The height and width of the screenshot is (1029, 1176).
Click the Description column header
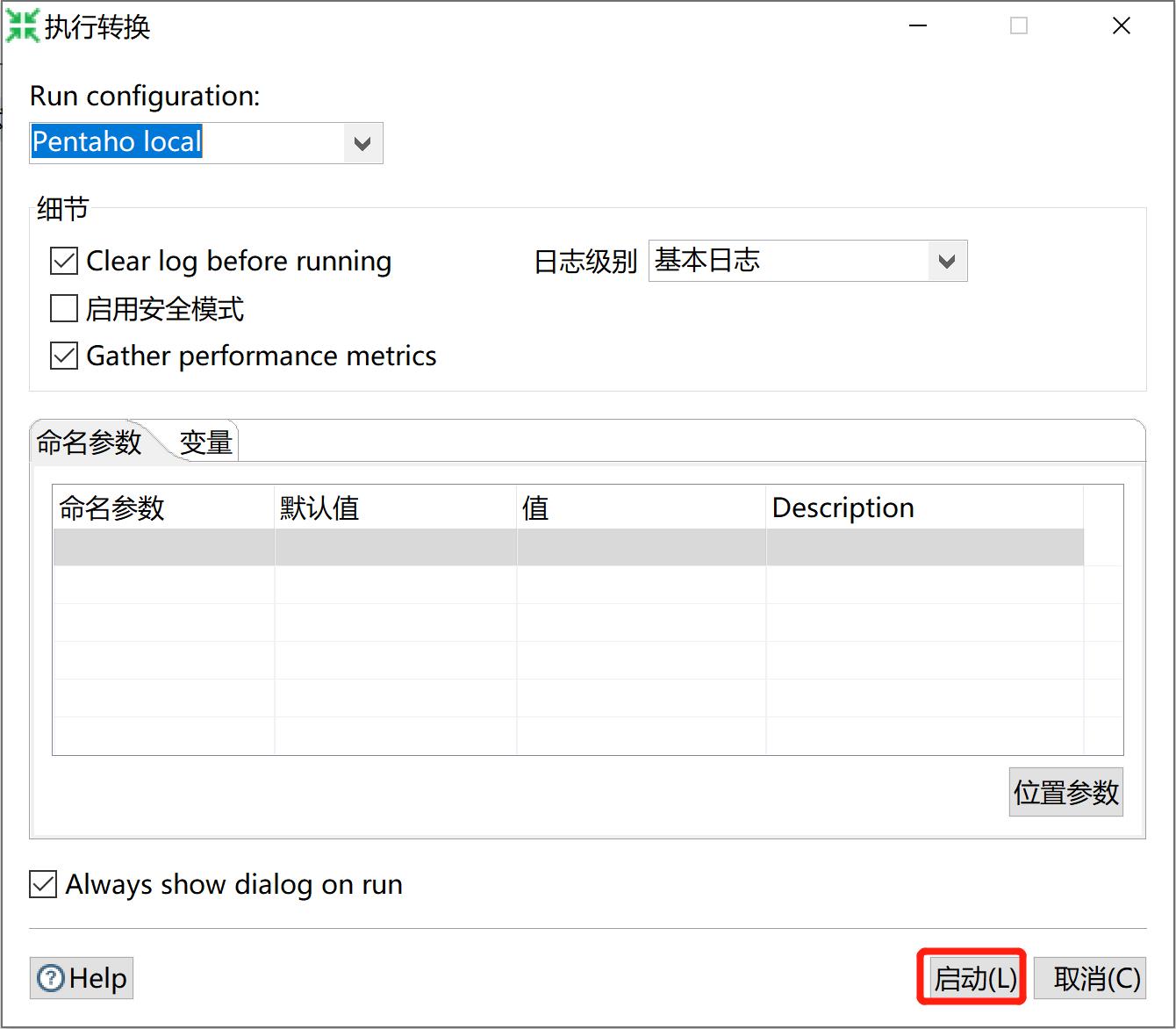925,507
